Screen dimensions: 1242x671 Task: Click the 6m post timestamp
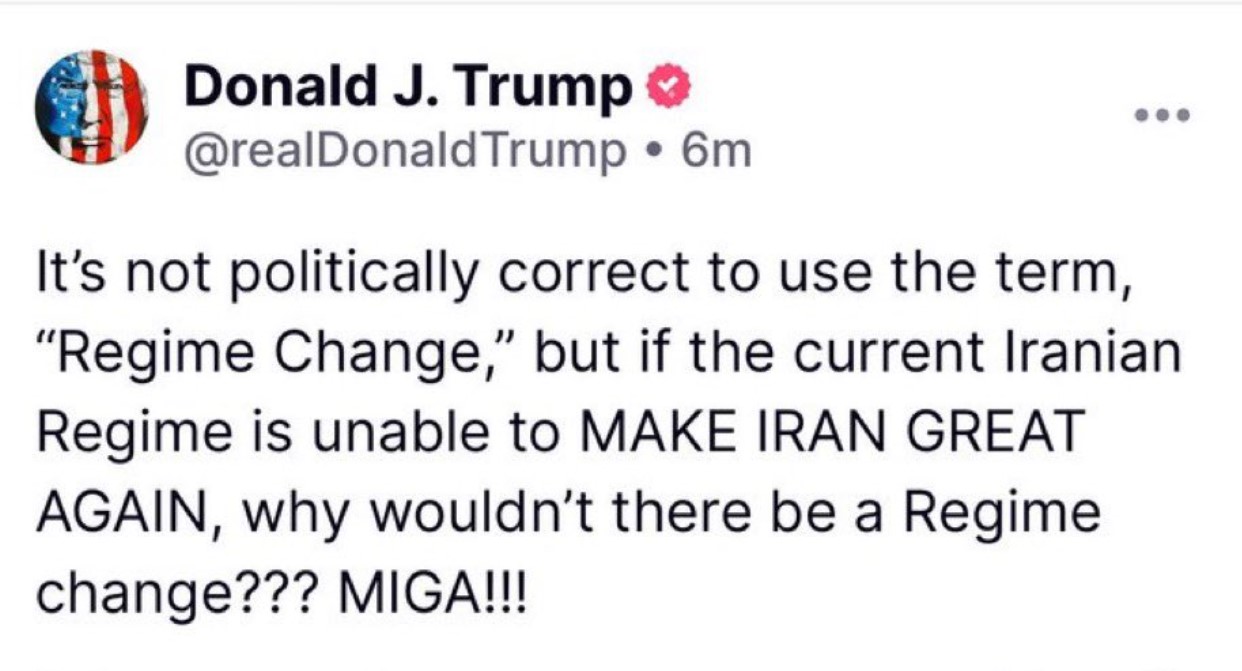click(714, 151)
